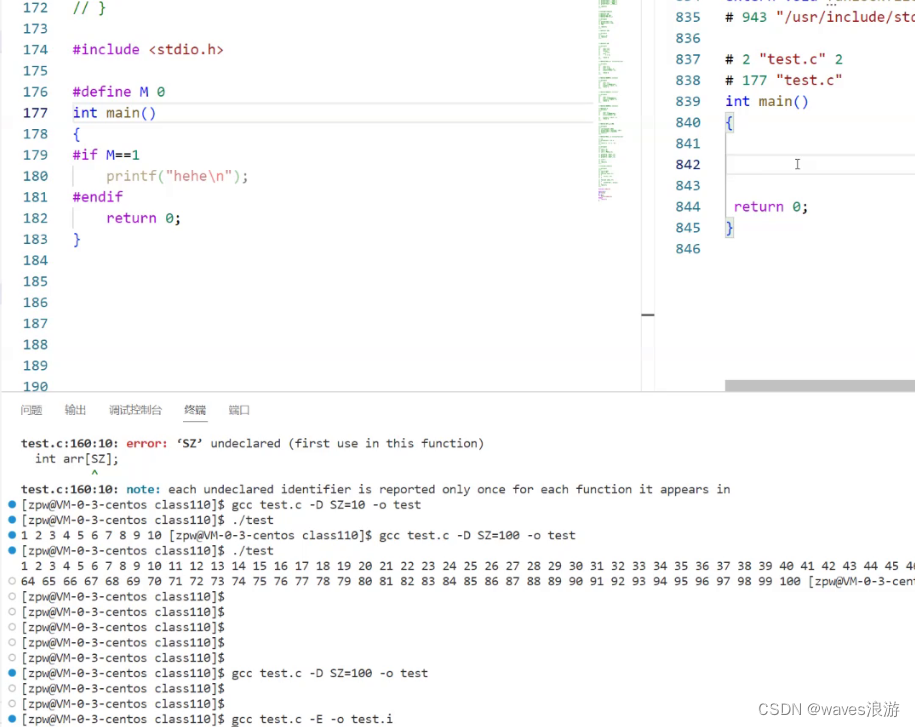Click the printf("hehe\n") statement

pyautogui.click(x=177, y=176)
